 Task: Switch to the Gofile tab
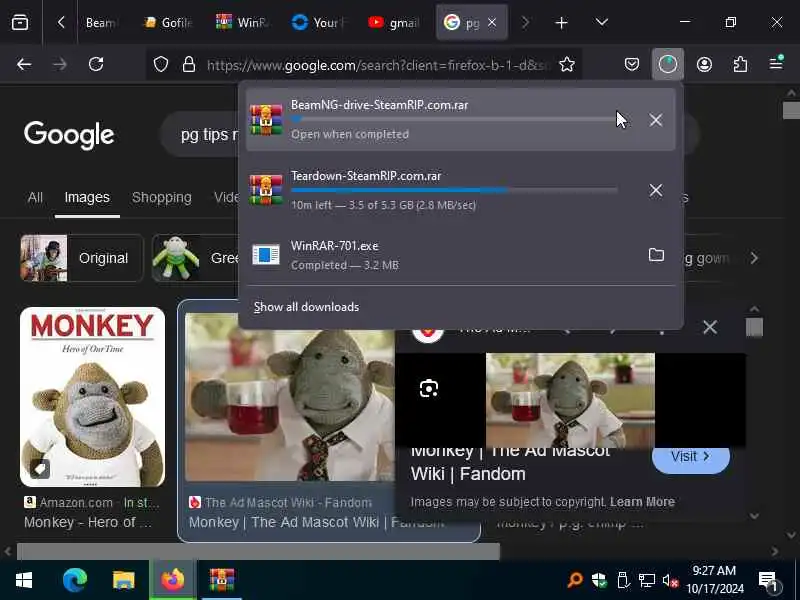(169, 22)
